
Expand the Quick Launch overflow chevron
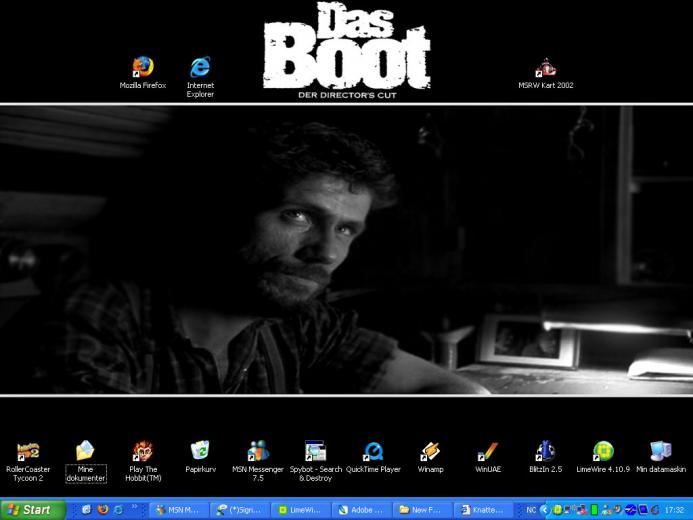pos(134,507)
